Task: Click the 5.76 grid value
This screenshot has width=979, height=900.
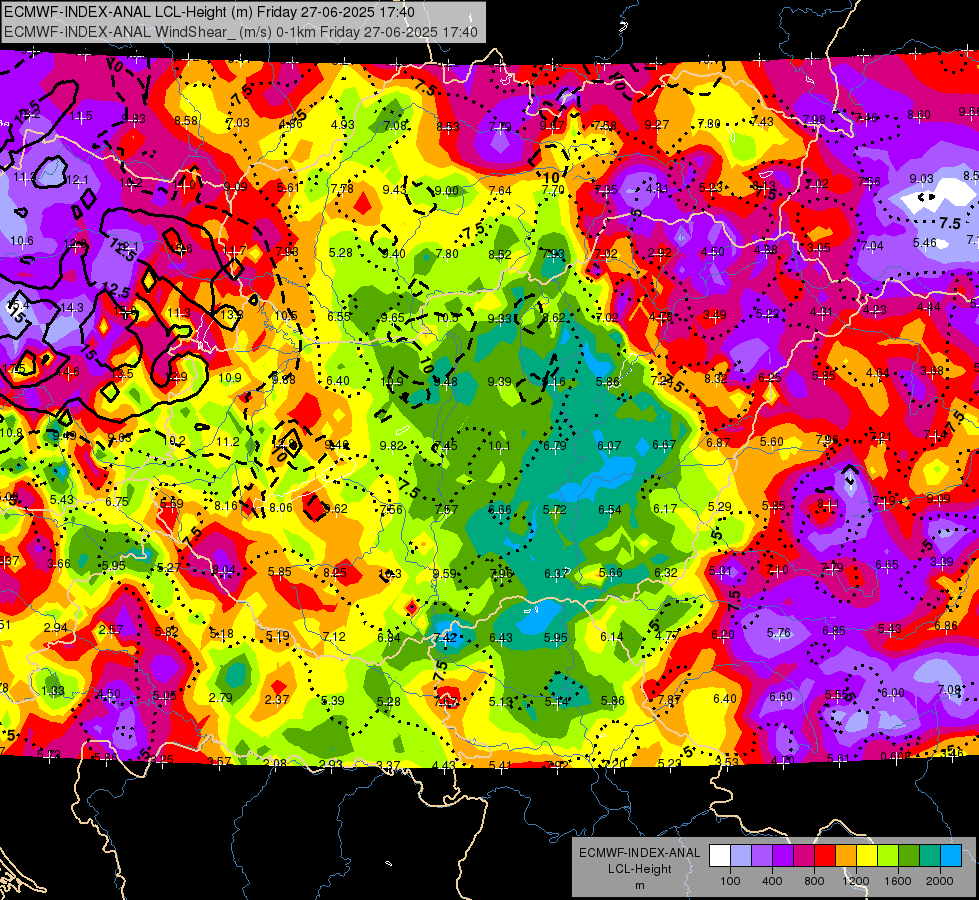Action: pyautogui.click(x=779, y=633)
